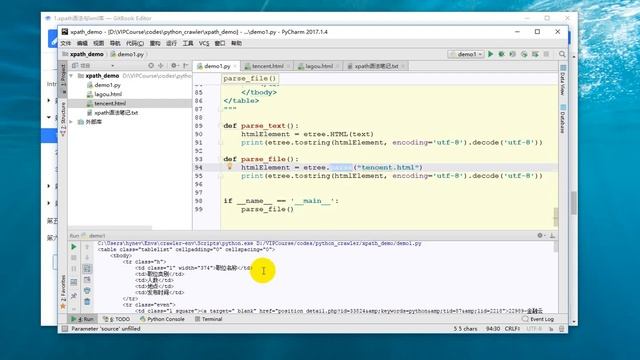Viewport: 640px width, 360px height.
Task: Click scroll-from-source icon in Project panel
Action: [x=151, y=65]
